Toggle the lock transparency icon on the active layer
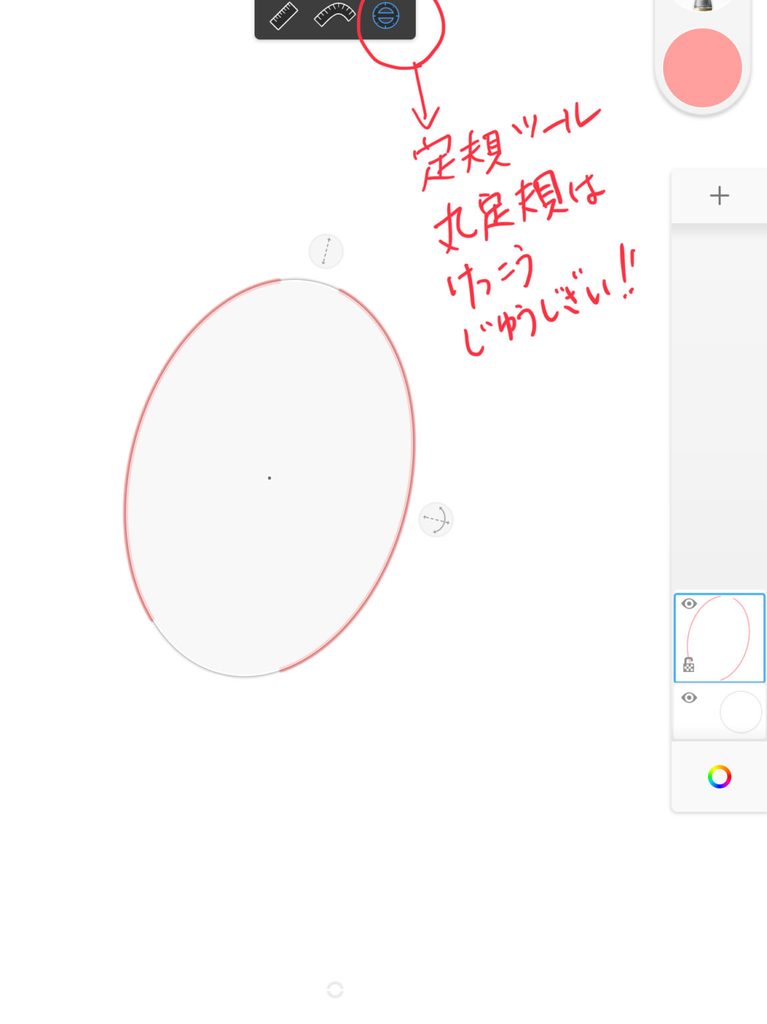The width and height of the screenshot is (767, 1024). tap(689, 665)
